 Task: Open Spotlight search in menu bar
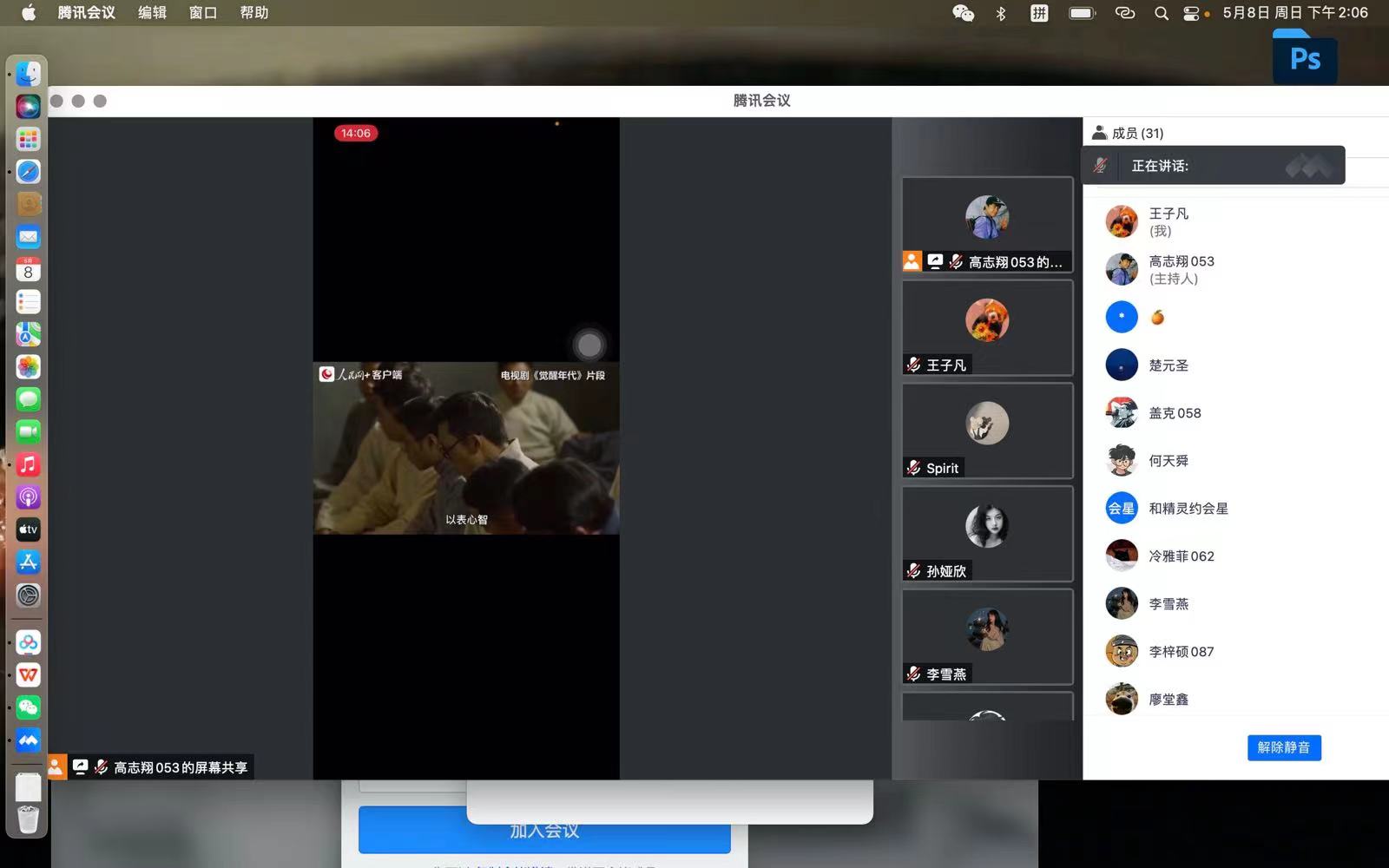pos(1161,13)
